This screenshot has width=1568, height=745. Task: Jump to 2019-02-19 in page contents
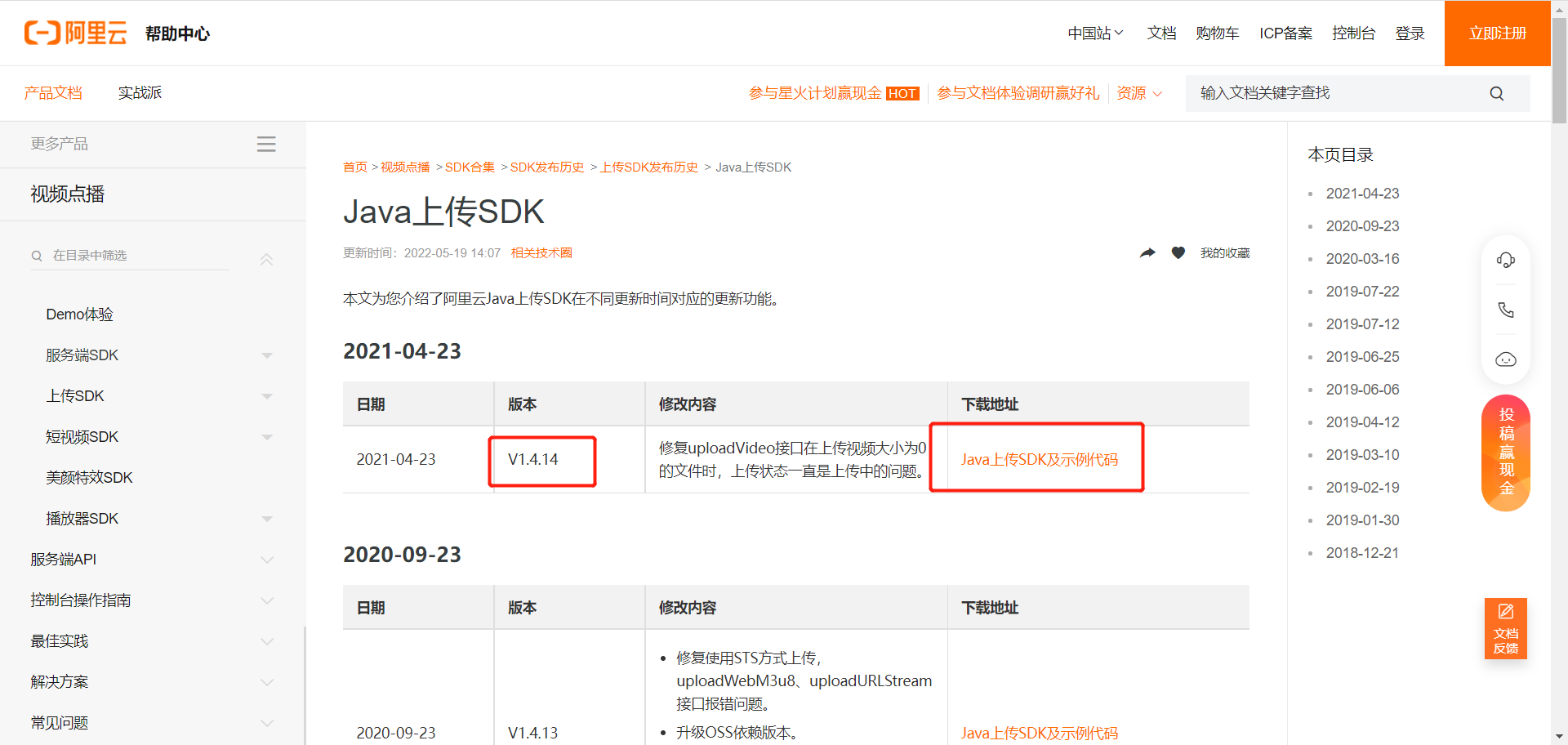(x=1362, y=488)
